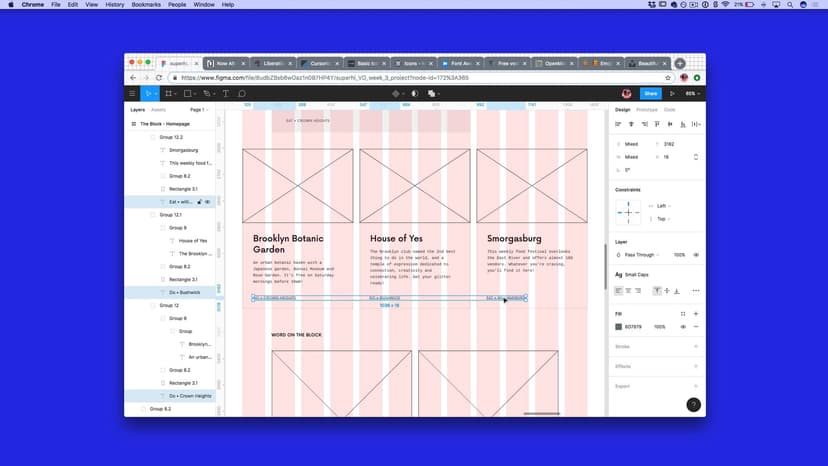Add a new fill with plus icon
The image size is (828, 466).
[696, 314]
